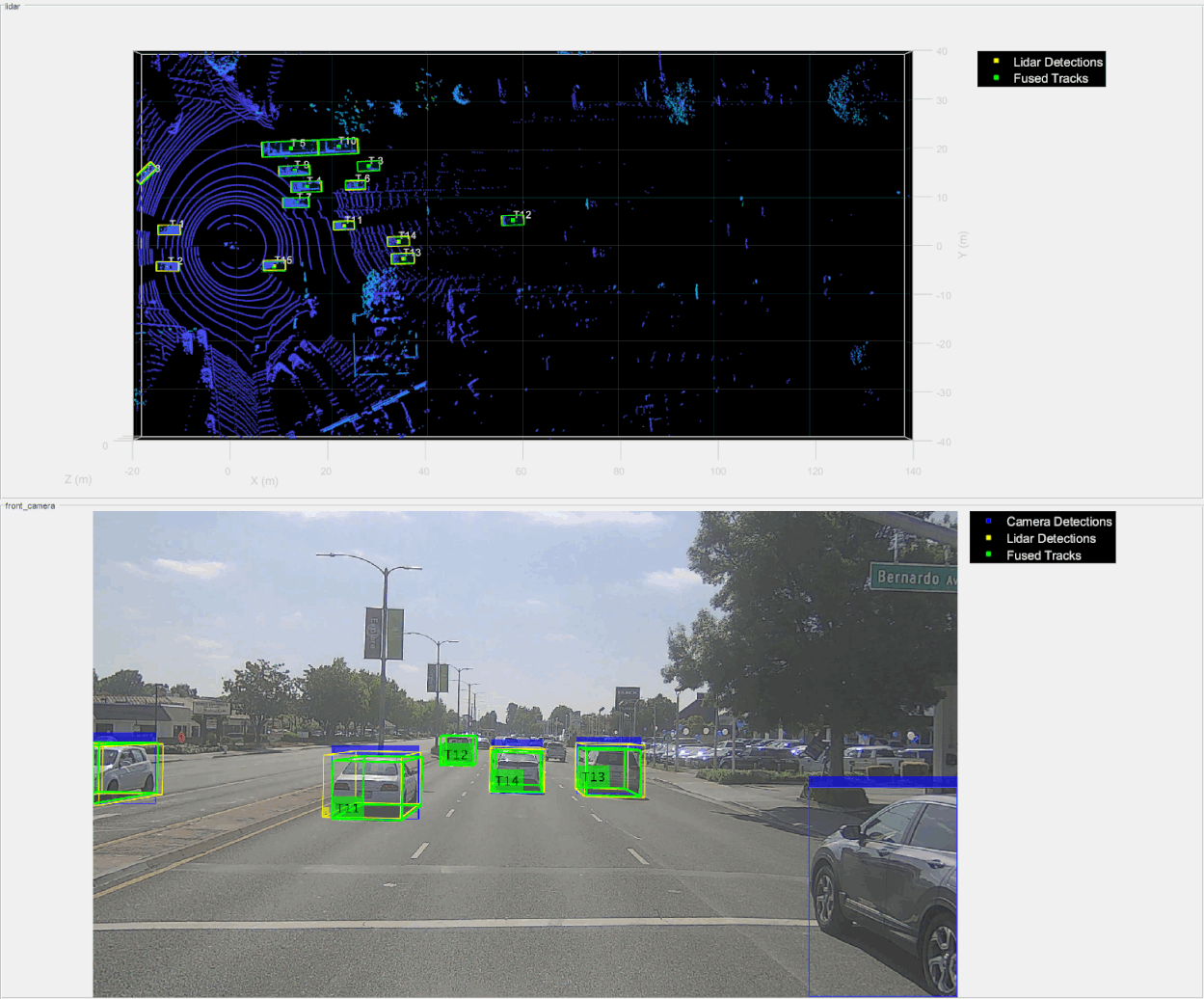This screenshot has width=1204, height=999.
Task: Select track T14 box in lidar view
Action: click(398, 241)
